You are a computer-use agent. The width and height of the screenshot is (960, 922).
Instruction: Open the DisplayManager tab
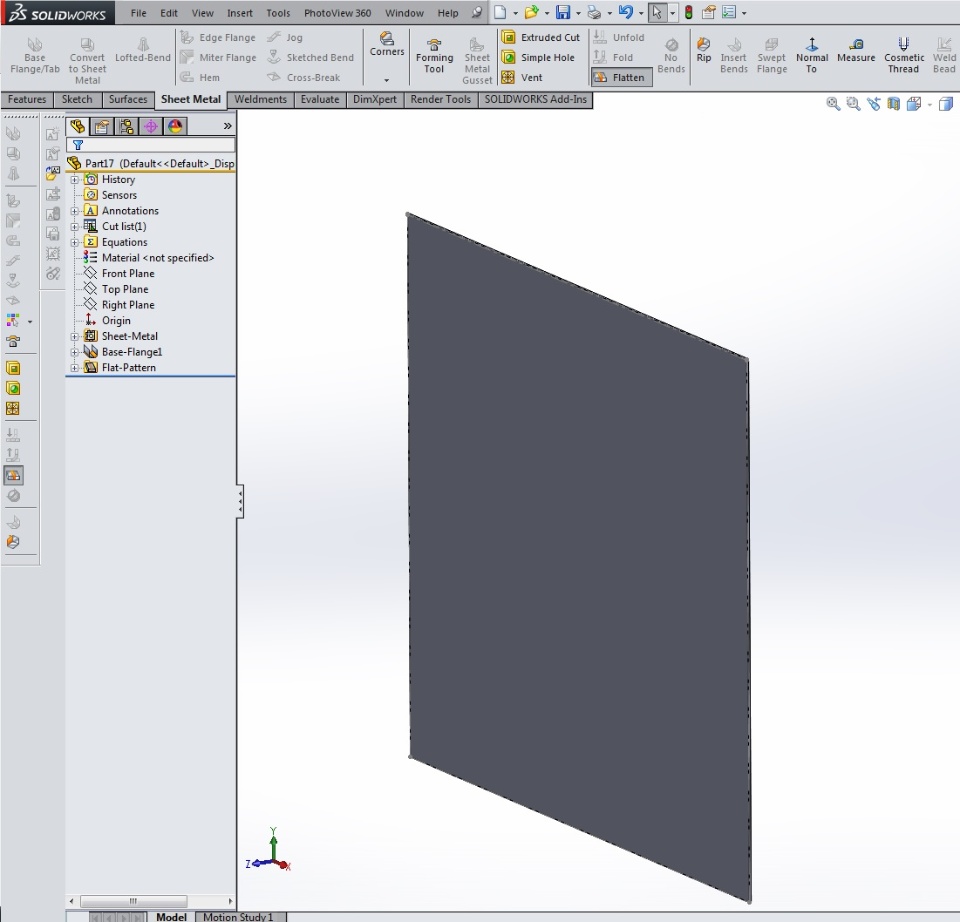[x=175, y=127]
